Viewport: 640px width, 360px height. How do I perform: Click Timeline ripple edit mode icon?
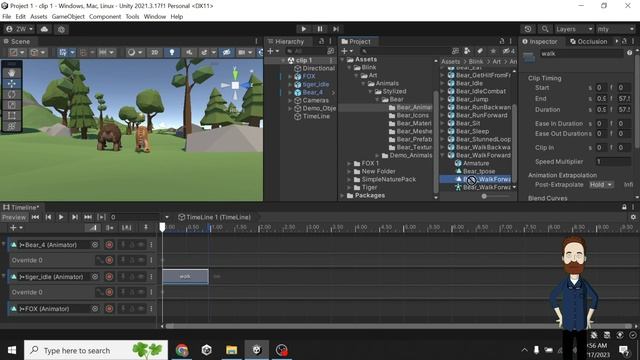109,227
